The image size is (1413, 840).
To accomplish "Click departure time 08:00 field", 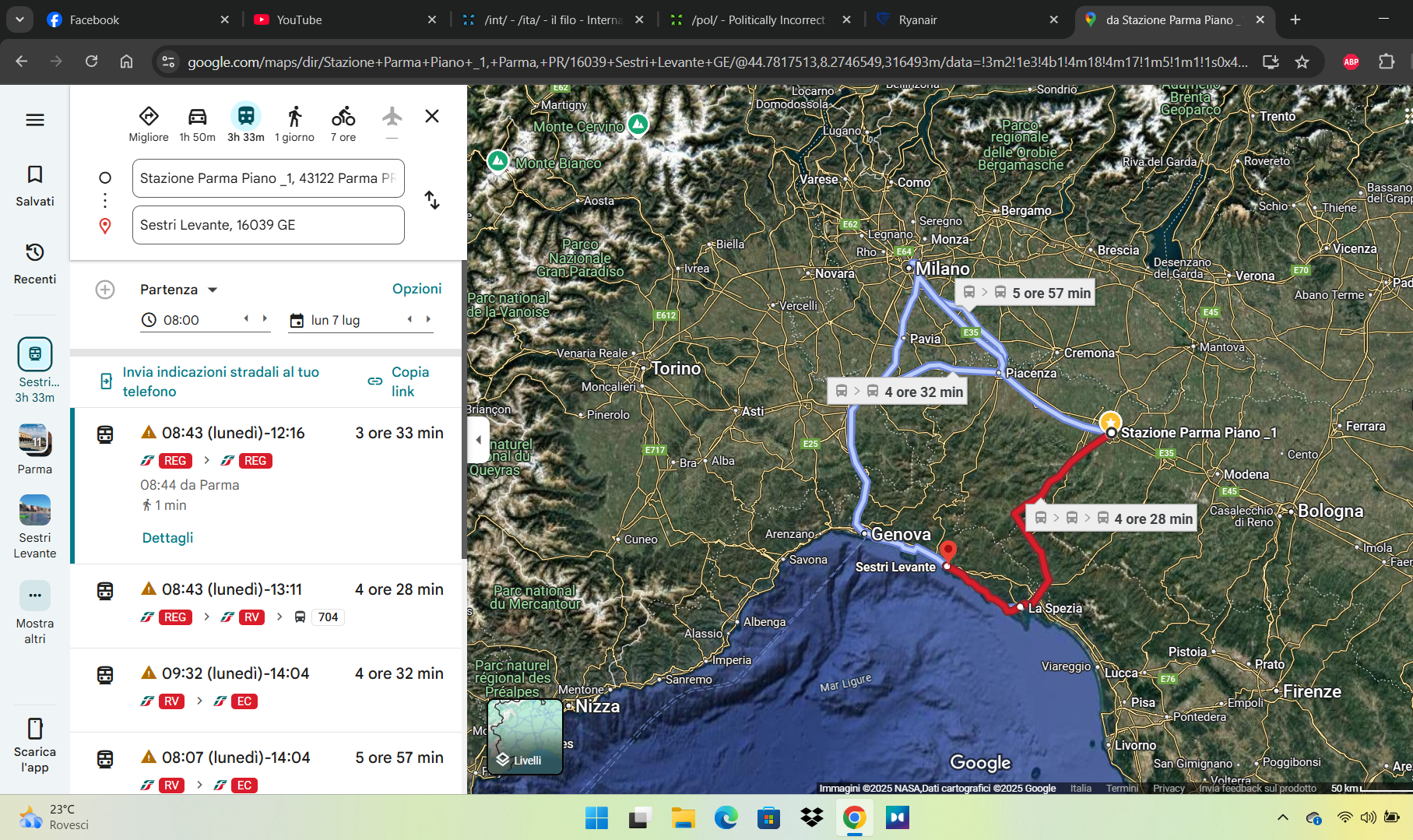I will (181, 320).
